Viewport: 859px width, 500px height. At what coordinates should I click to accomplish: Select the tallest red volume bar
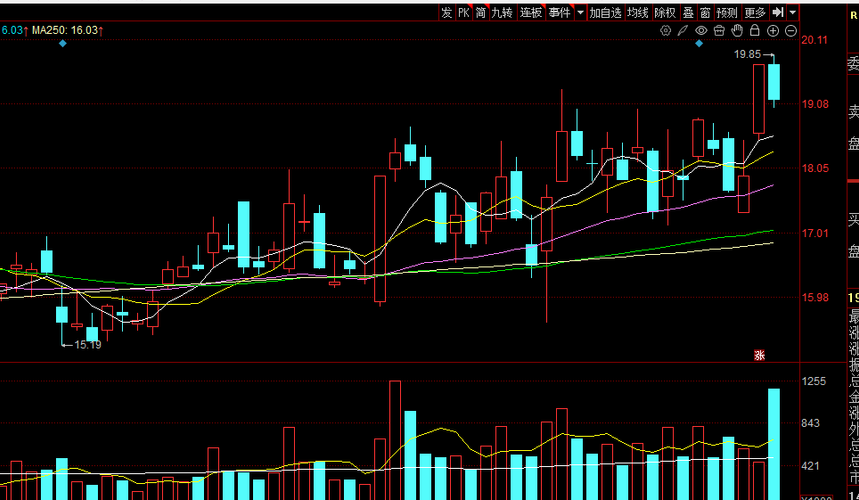coord(394,440)
